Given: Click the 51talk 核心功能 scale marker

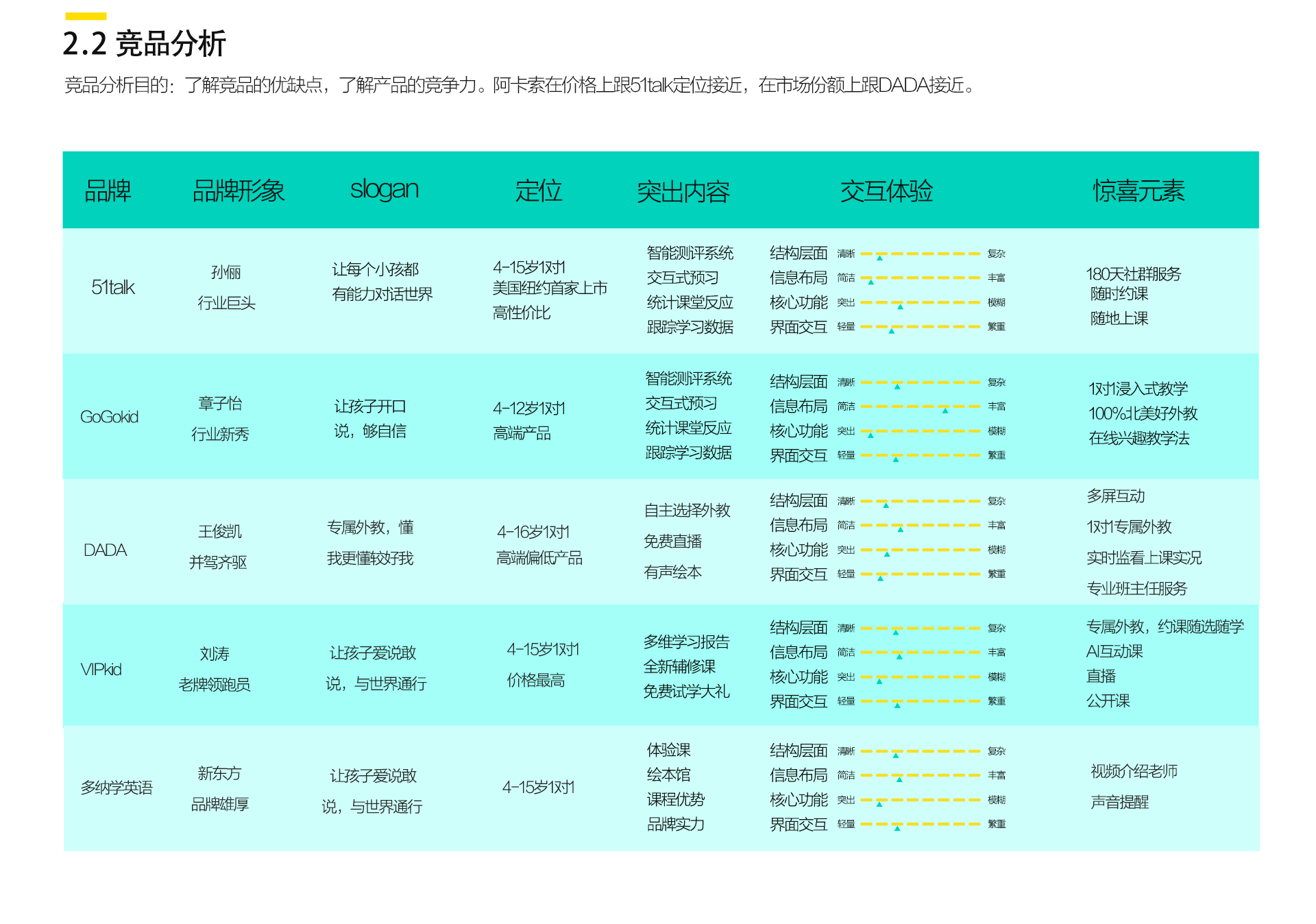Looking at the screenshot, I should click(x=900, y=306).
